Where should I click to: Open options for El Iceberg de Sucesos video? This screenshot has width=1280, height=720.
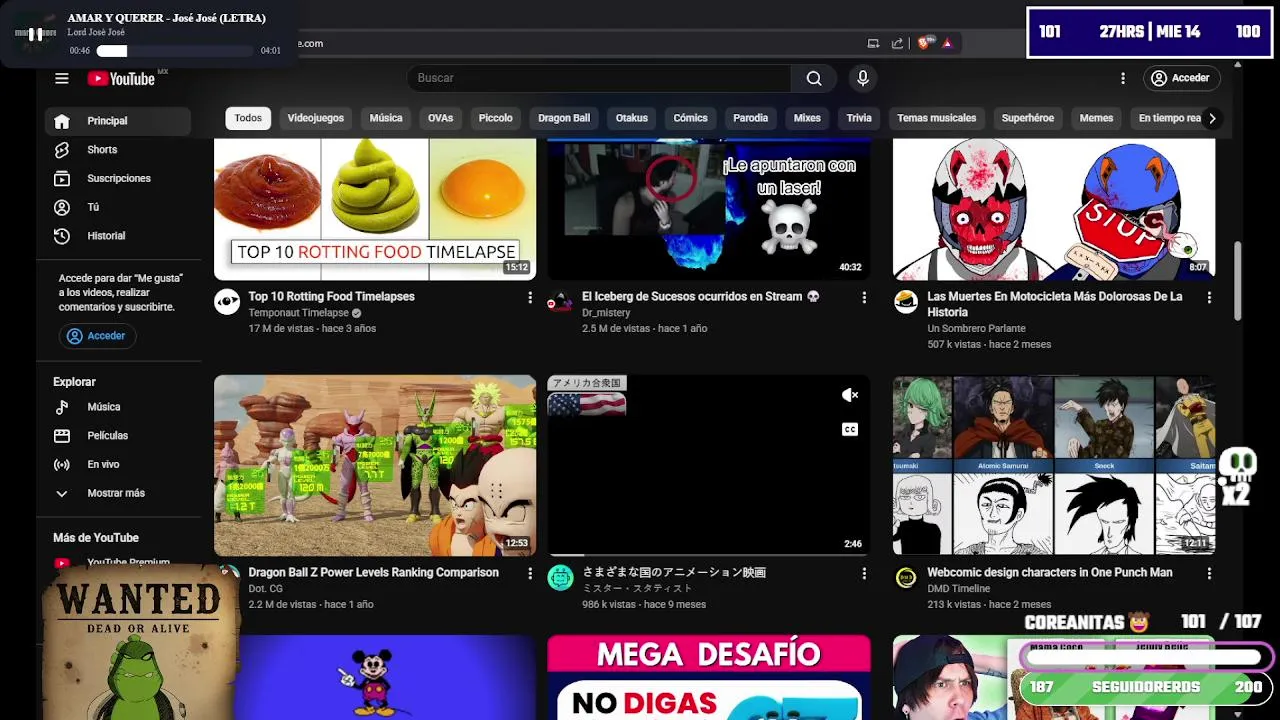pos(864,298)
